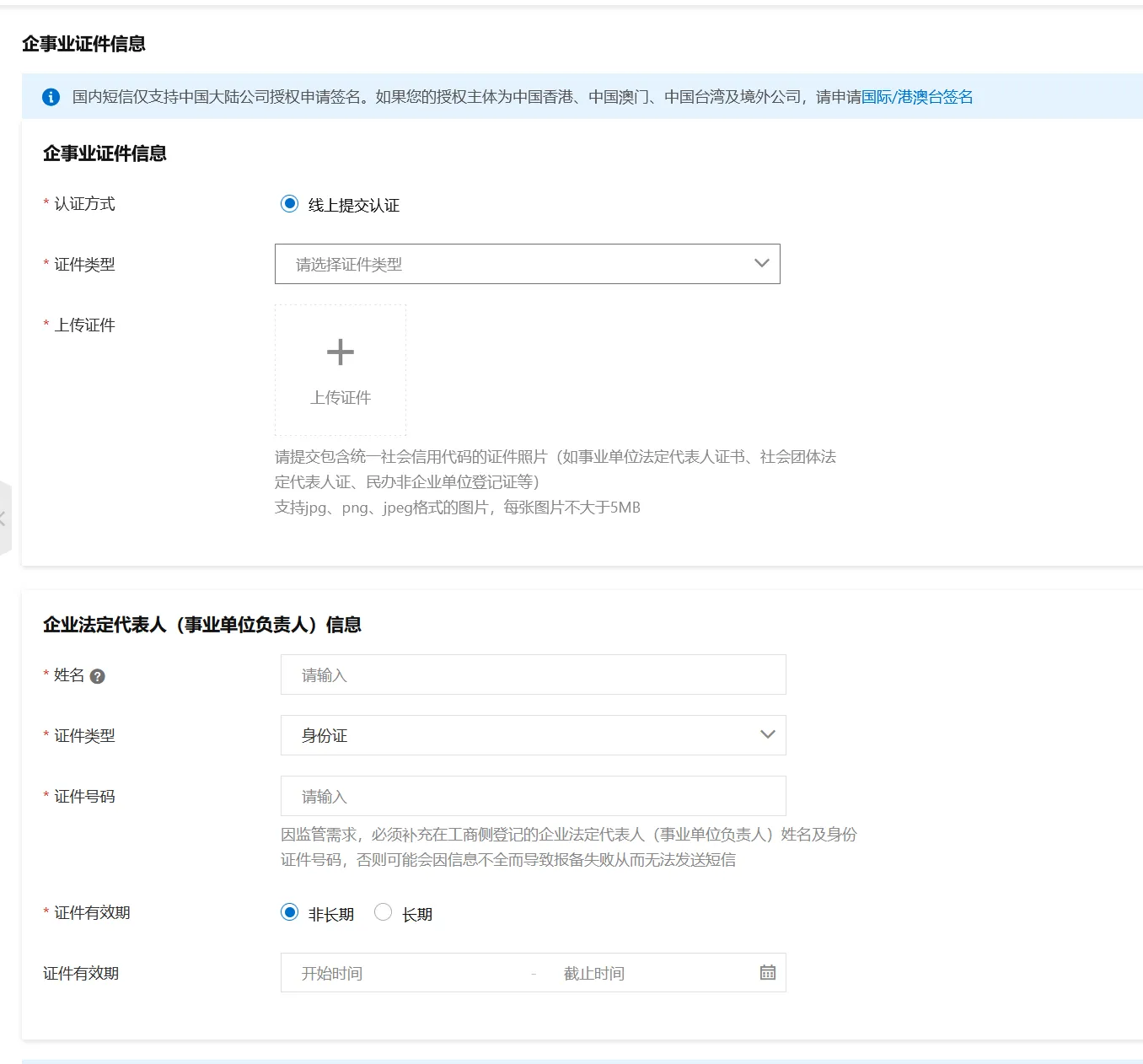Click the 认证方式 field label
The height and width of the screenshot is (1064, 1143).
point(84,204)
